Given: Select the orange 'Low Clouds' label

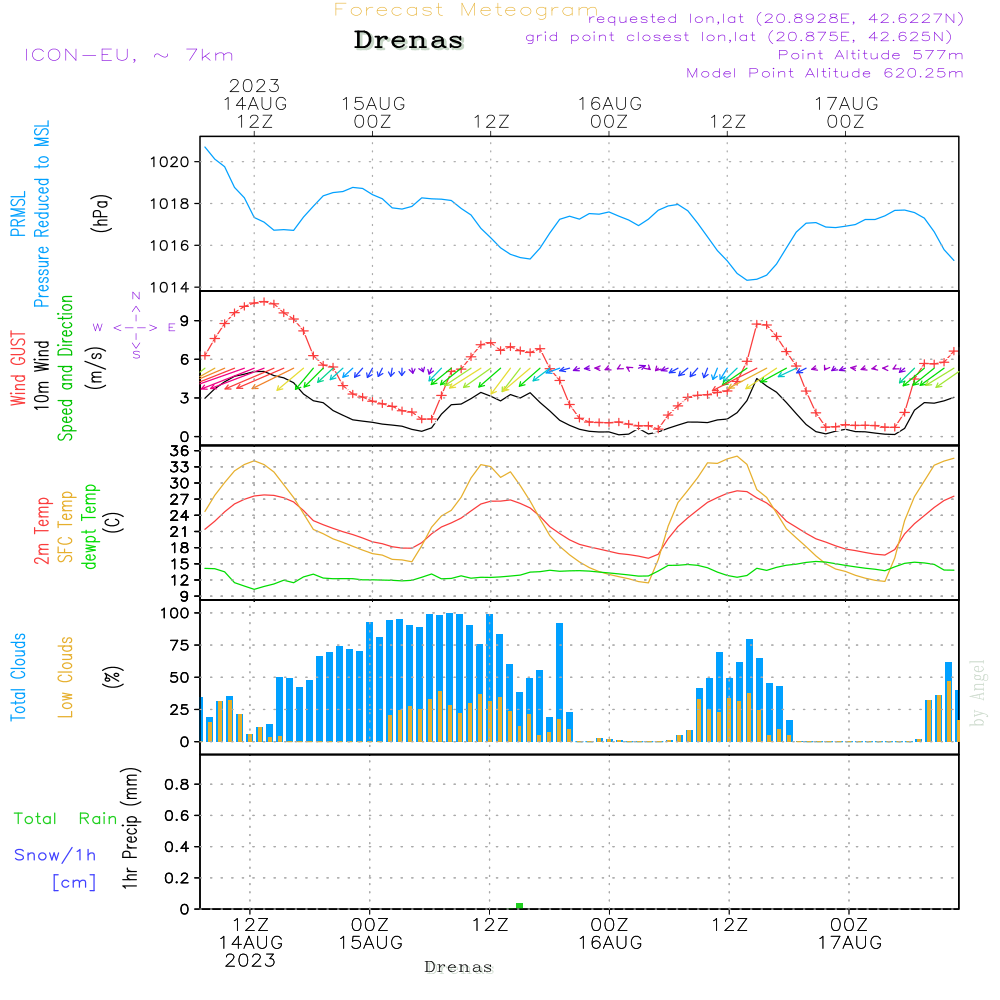Looking at the screenshot, I should pos(66,677).
